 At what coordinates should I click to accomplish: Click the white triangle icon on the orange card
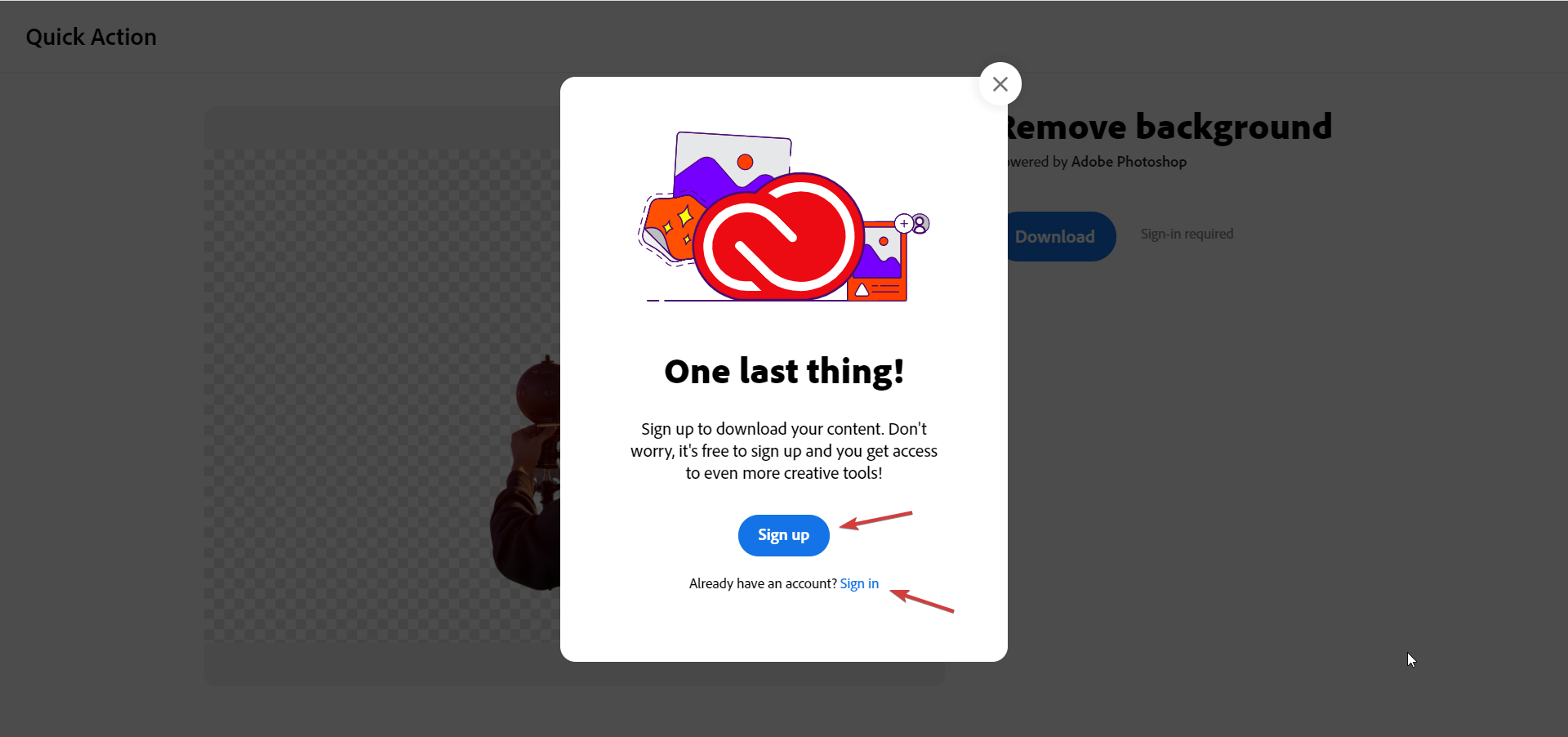tap(862, 290)
